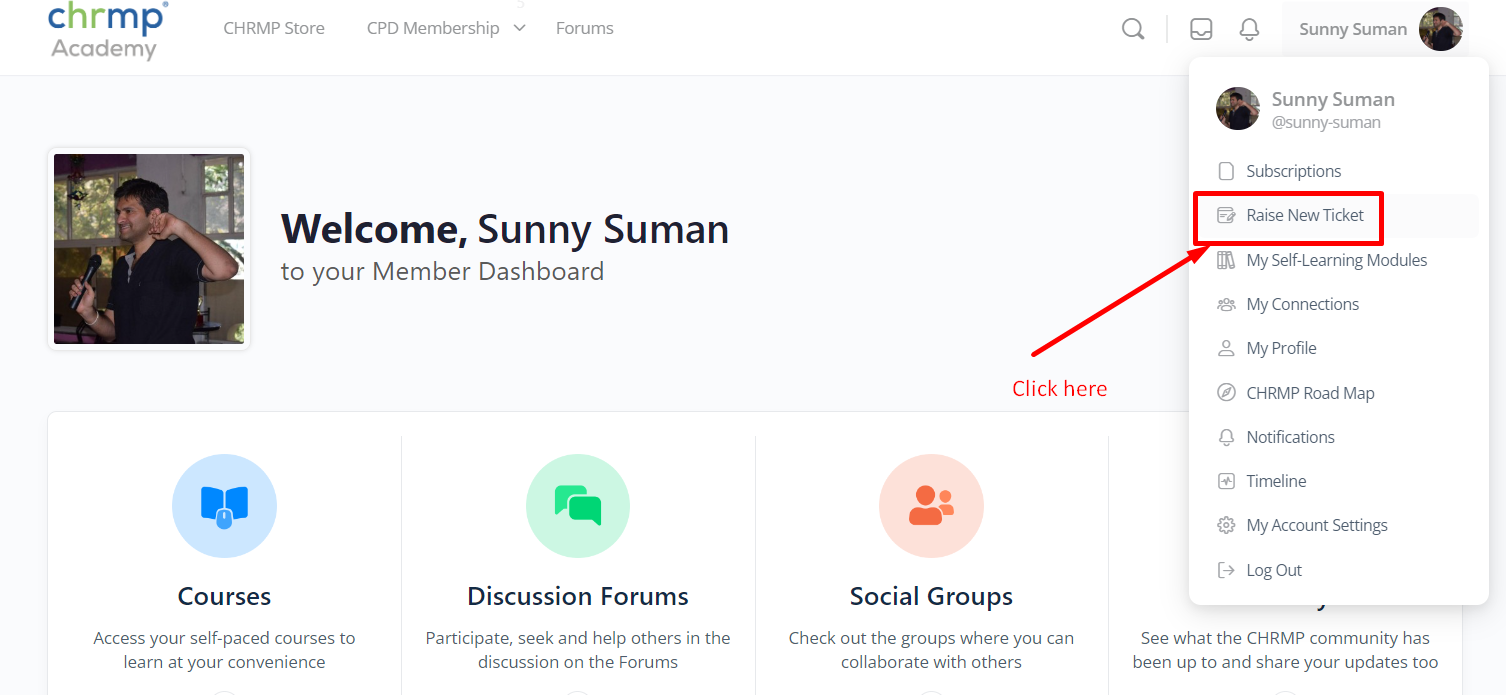Screen dimensions: 1506x695
Task: Go to My Profile menu entry
Action: tap(1282, 348)
